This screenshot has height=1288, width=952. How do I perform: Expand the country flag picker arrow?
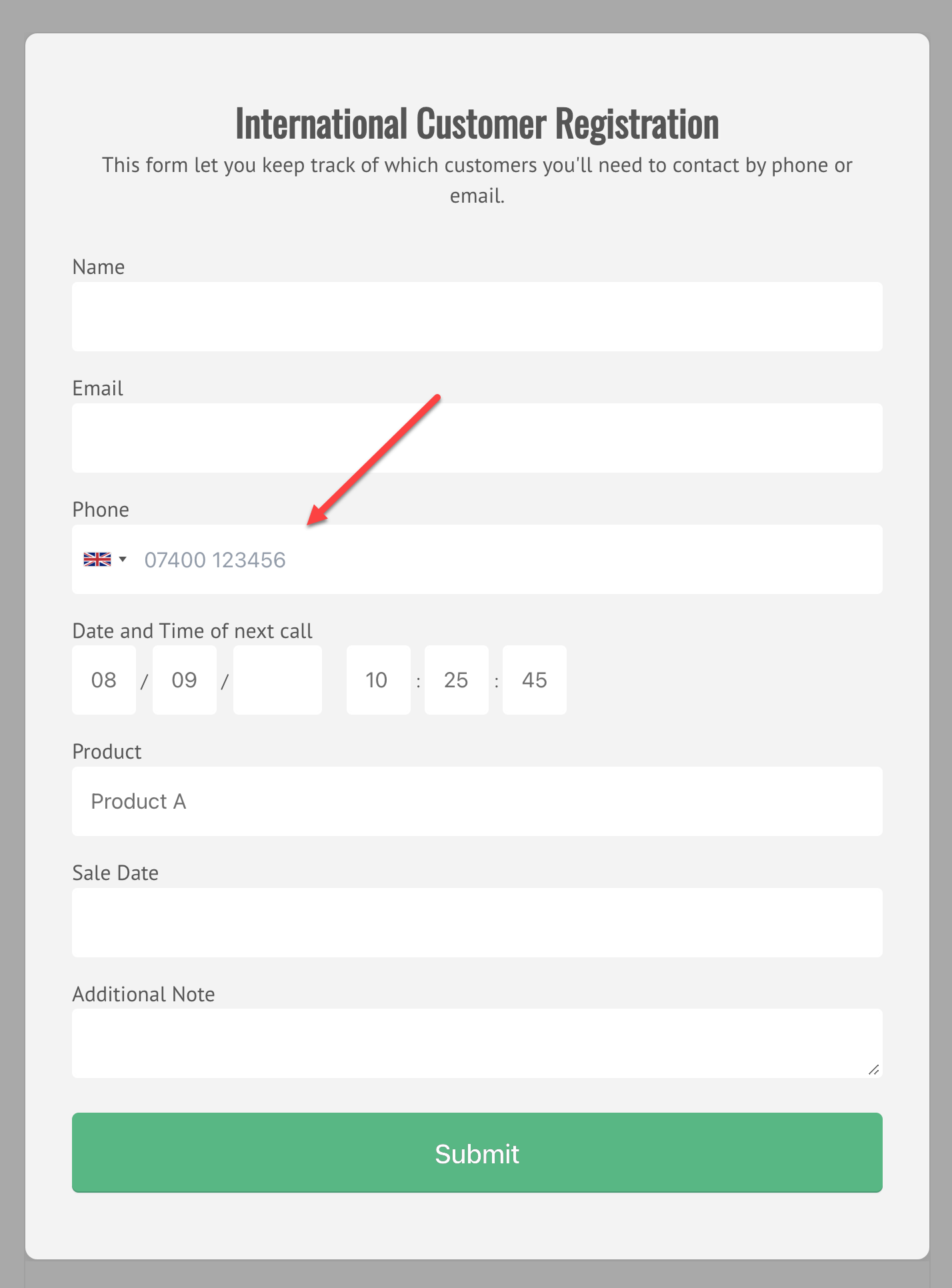click(x=123, y=560)
